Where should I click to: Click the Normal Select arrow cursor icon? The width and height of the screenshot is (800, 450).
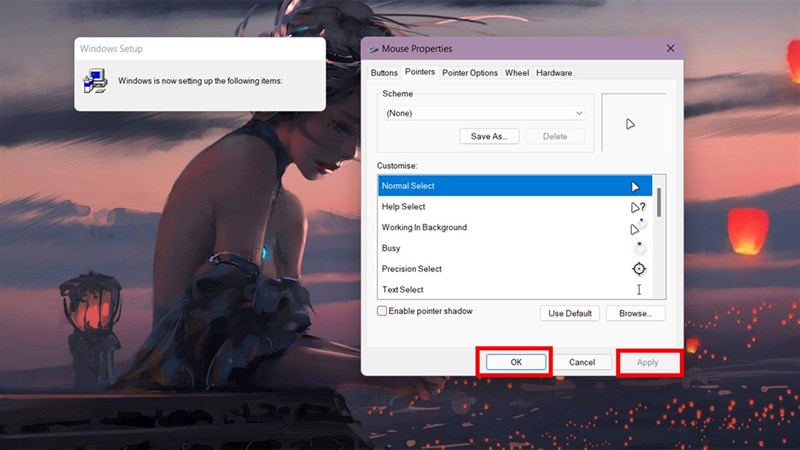635,187
